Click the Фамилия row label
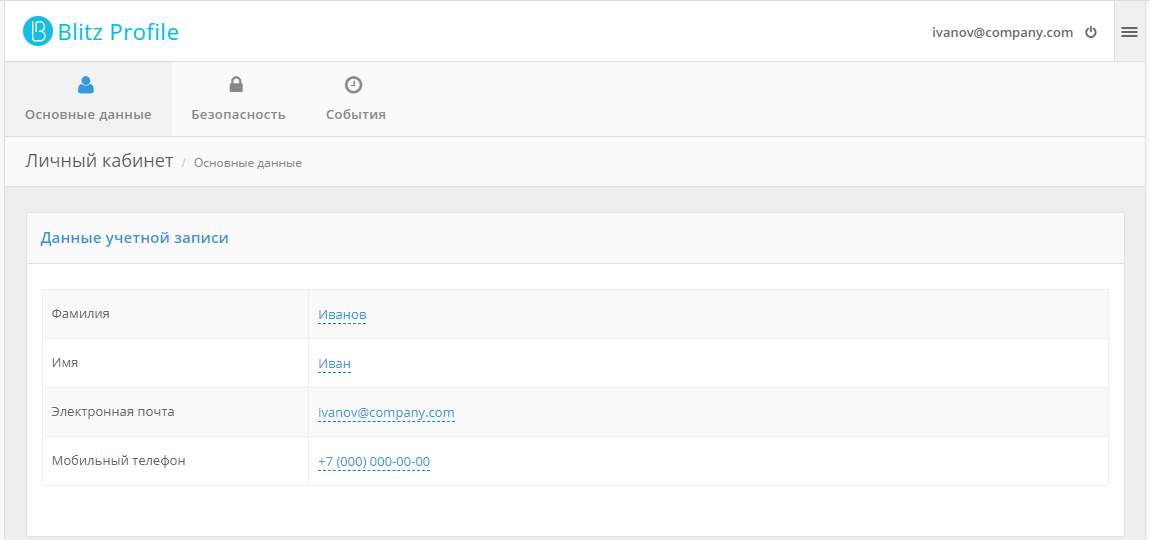This screenshot has height=540, width=1150. (x=80, y=313)
